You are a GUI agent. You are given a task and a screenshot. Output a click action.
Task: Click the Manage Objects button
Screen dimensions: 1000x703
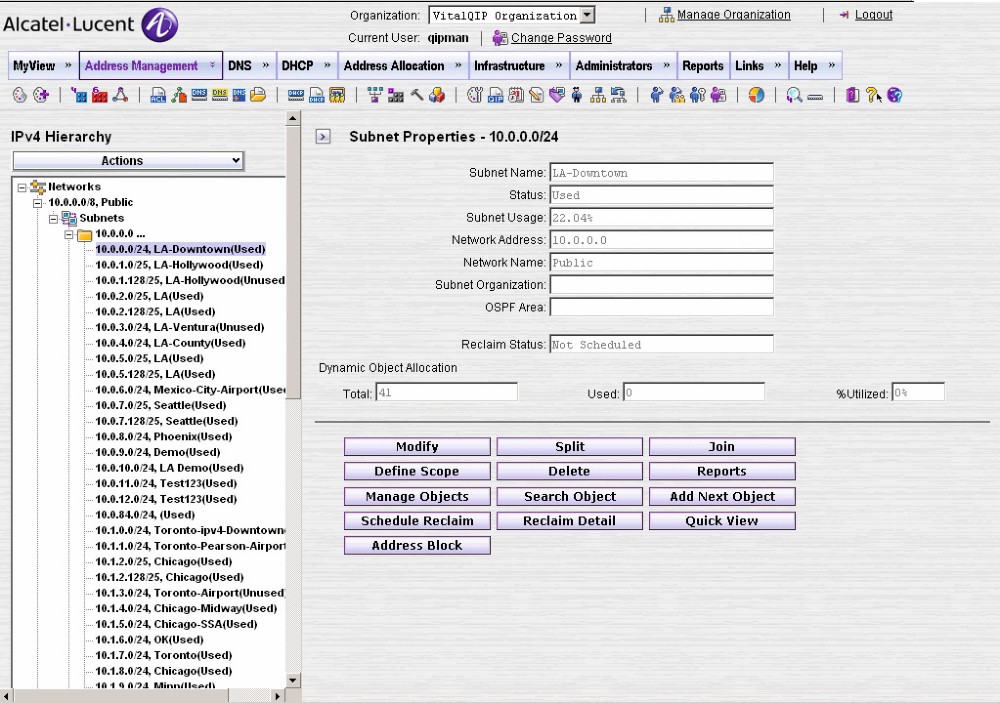(x=417, y=496)
